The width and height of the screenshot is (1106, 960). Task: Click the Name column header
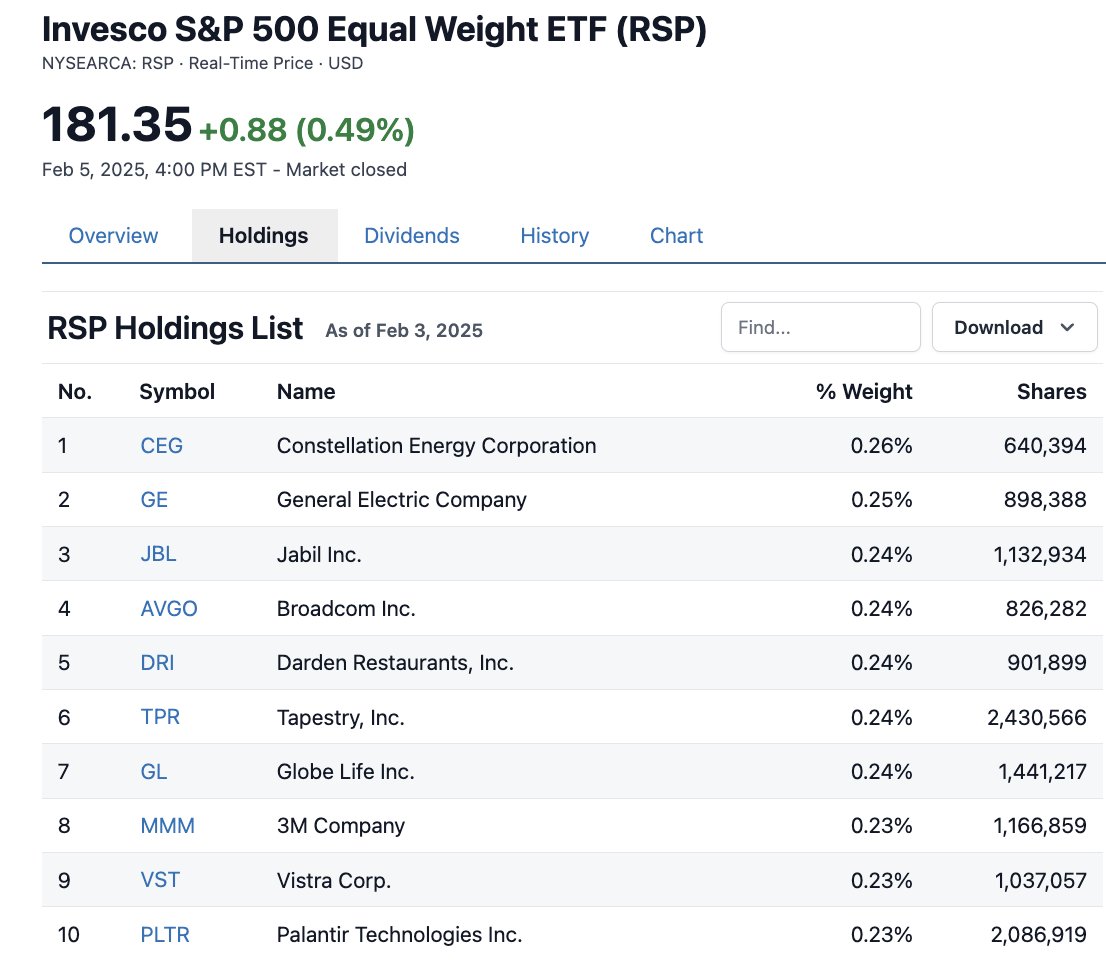coord(306,391)
